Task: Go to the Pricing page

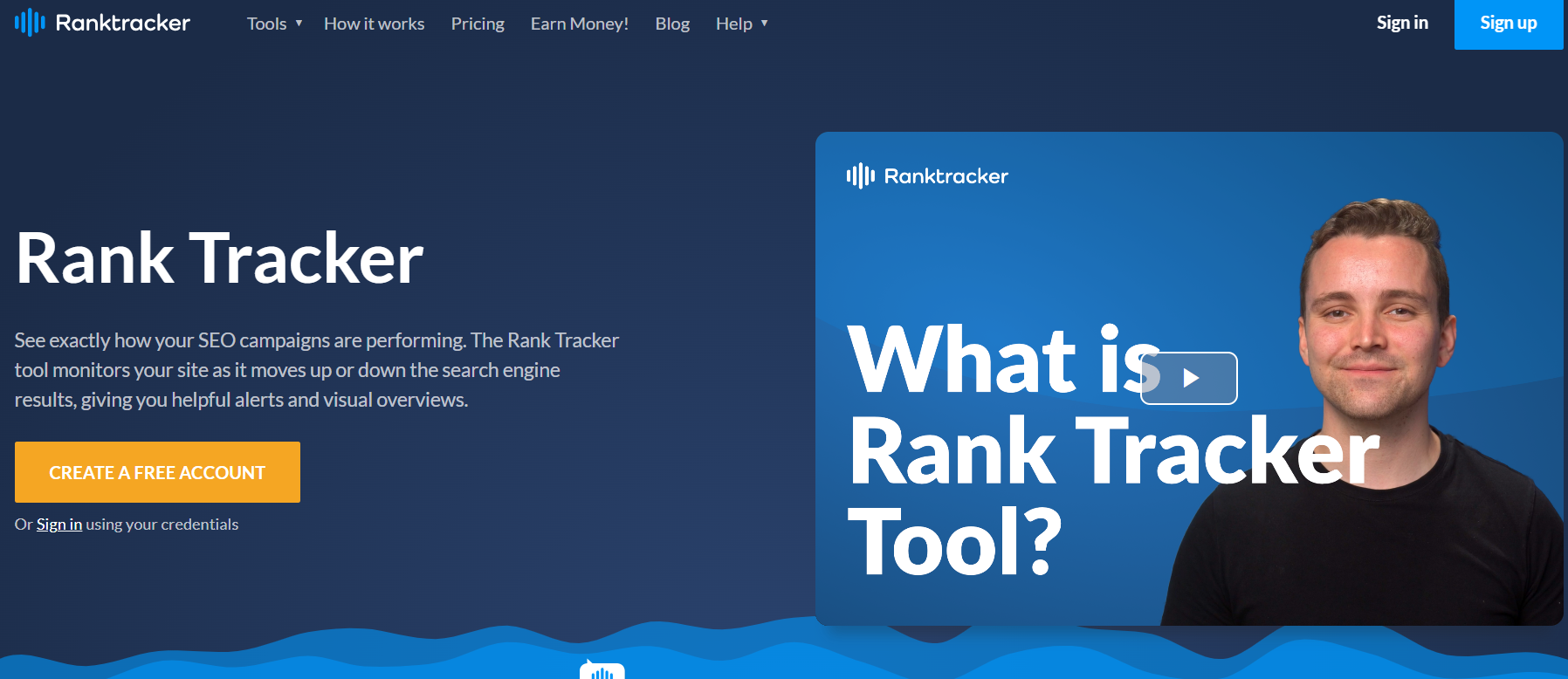Action: [478, 24]
